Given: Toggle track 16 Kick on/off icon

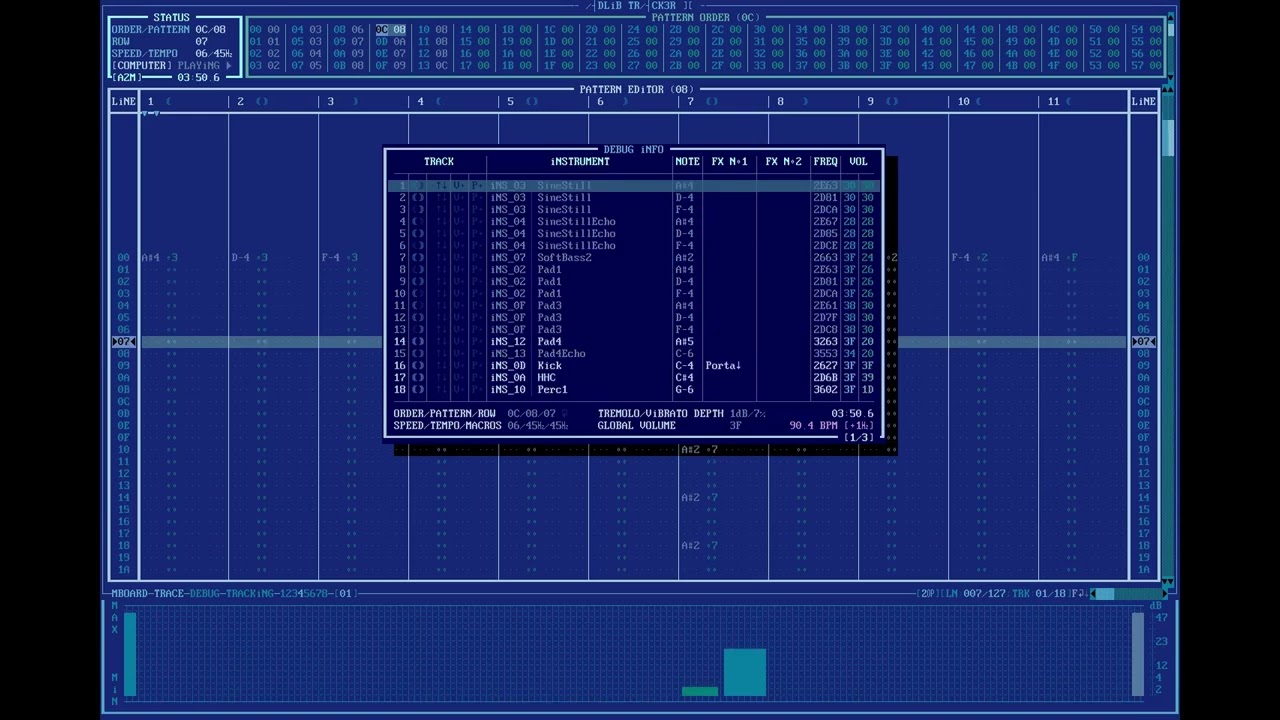Looking at the screenshot, I should pyautogui.click(x=417, y=366).
